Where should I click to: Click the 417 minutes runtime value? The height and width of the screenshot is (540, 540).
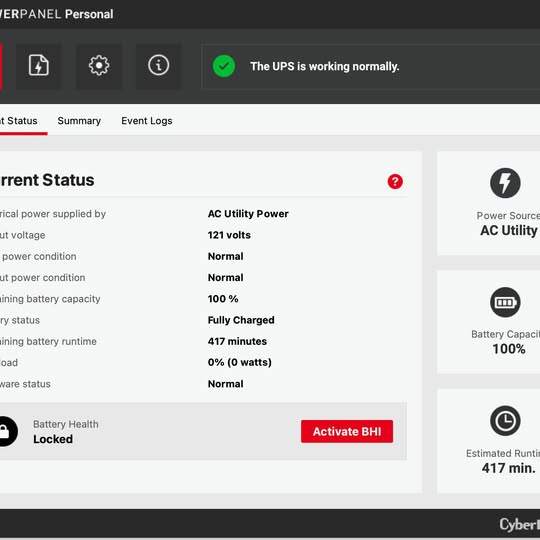point(237,341)
